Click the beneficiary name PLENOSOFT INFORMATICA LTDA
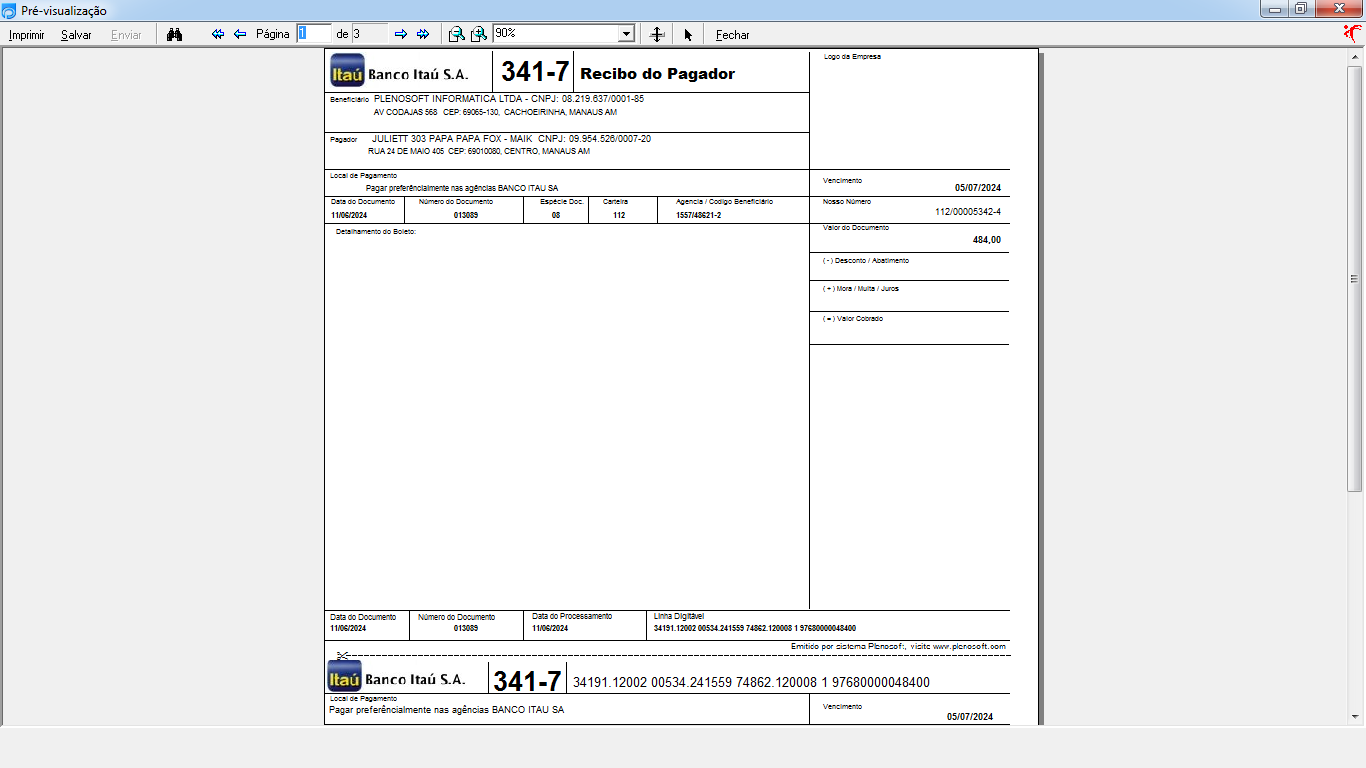1366x768 pixels. [x=450, y=99]
